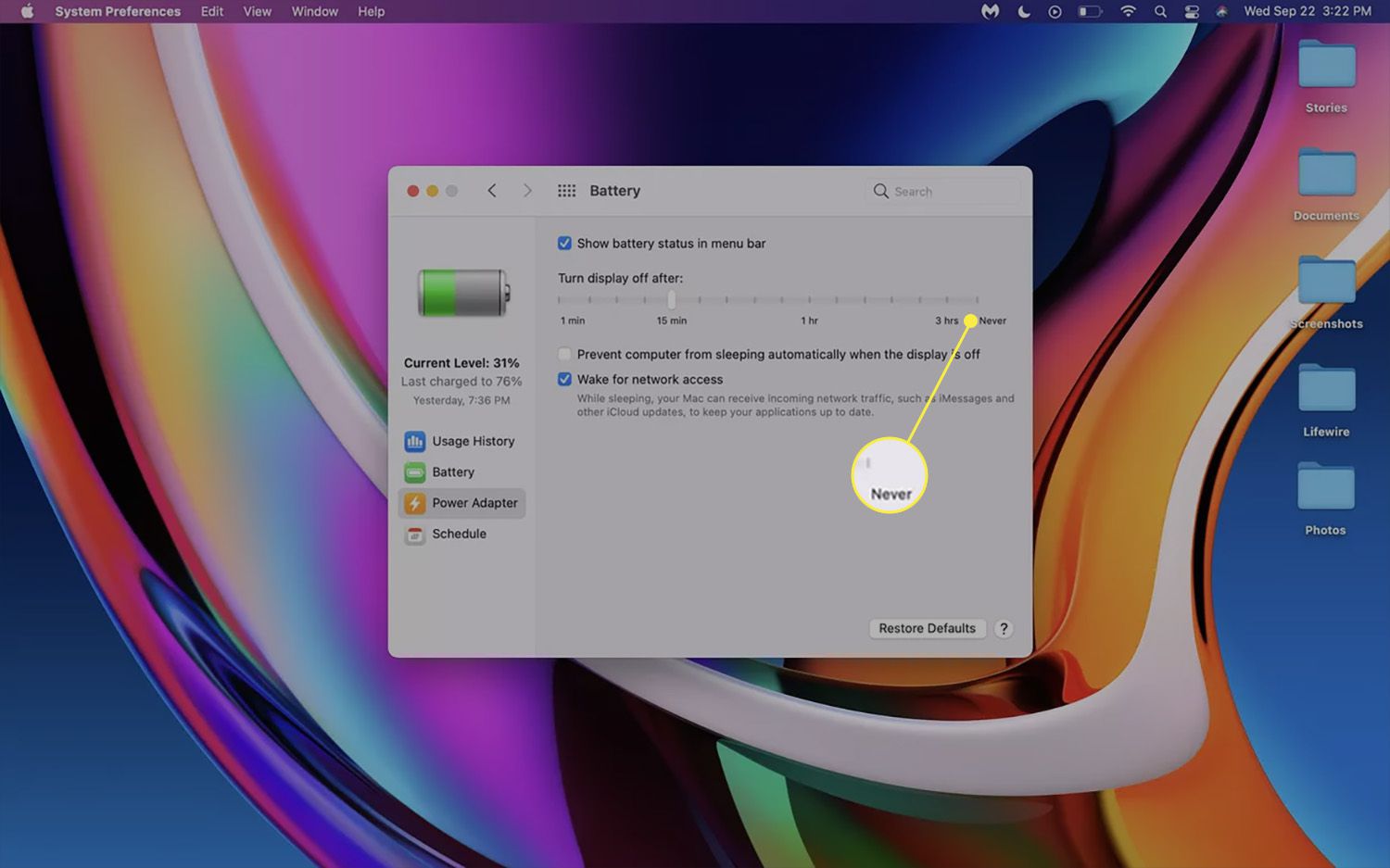The image size is (1390, 868).
Task: Select the Battery sidebar item
Action: [x=452, y=472]
